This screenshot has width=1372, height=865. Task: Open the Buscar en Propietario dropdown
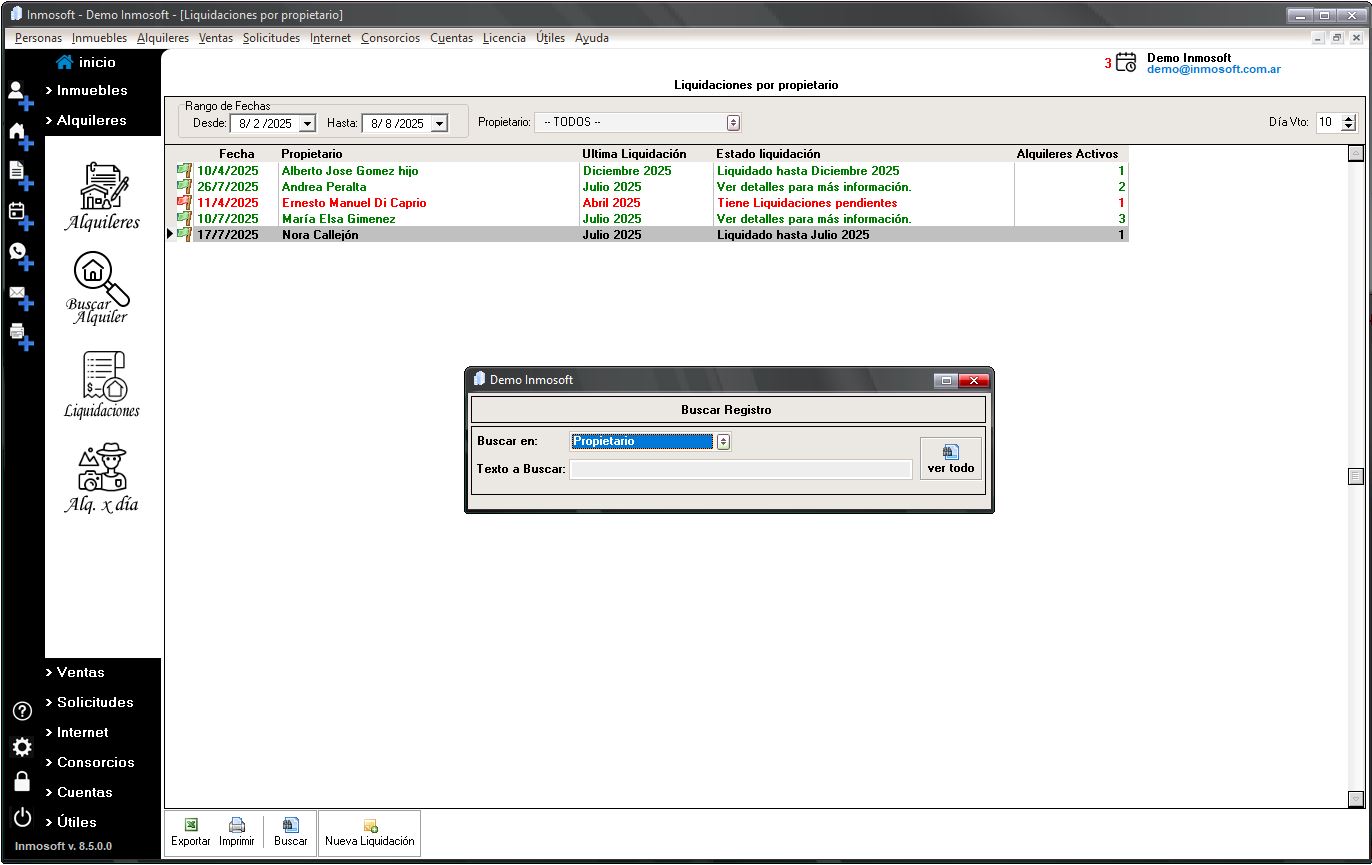[724, 442]
